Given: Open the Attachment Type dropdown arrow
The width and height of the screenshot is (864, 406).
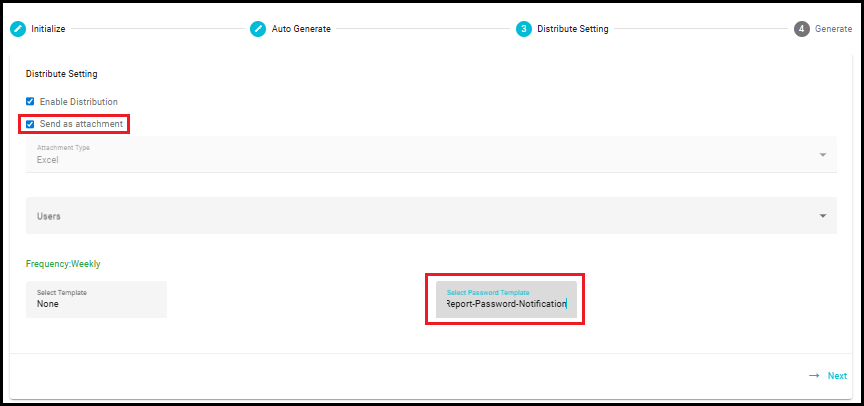Looking at the screenshot, I should (x=823, y=155).
